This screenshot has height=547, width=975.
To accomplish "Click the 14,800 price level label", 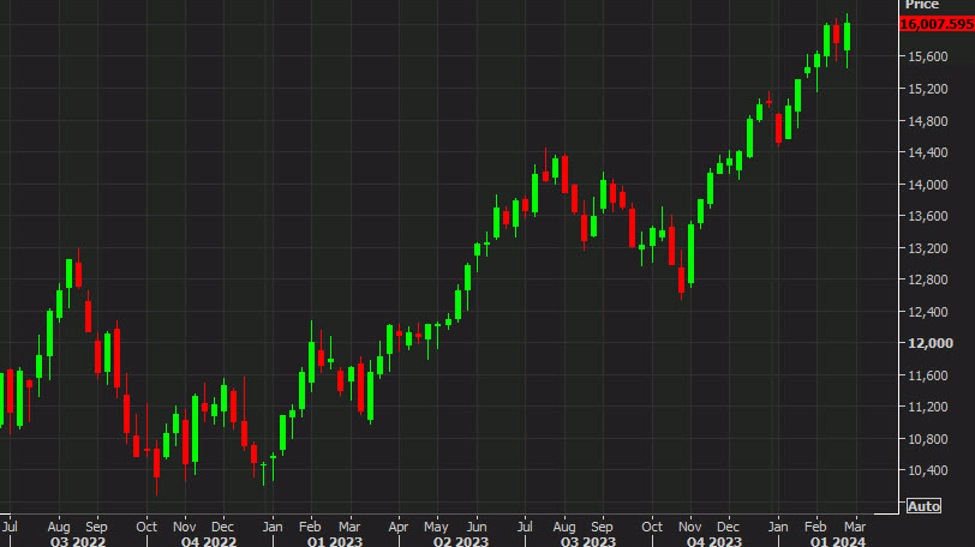I will (x=928, y=121).
